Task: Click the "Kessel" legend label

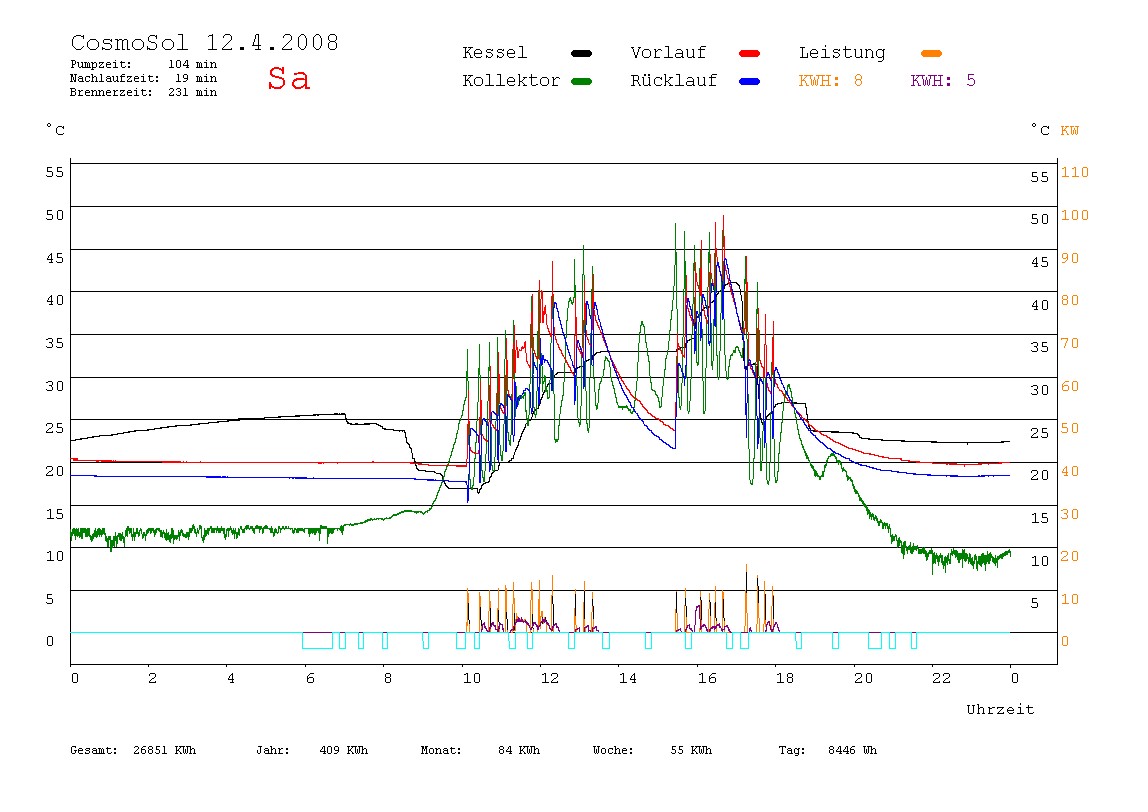Action: tap(495, 53)
